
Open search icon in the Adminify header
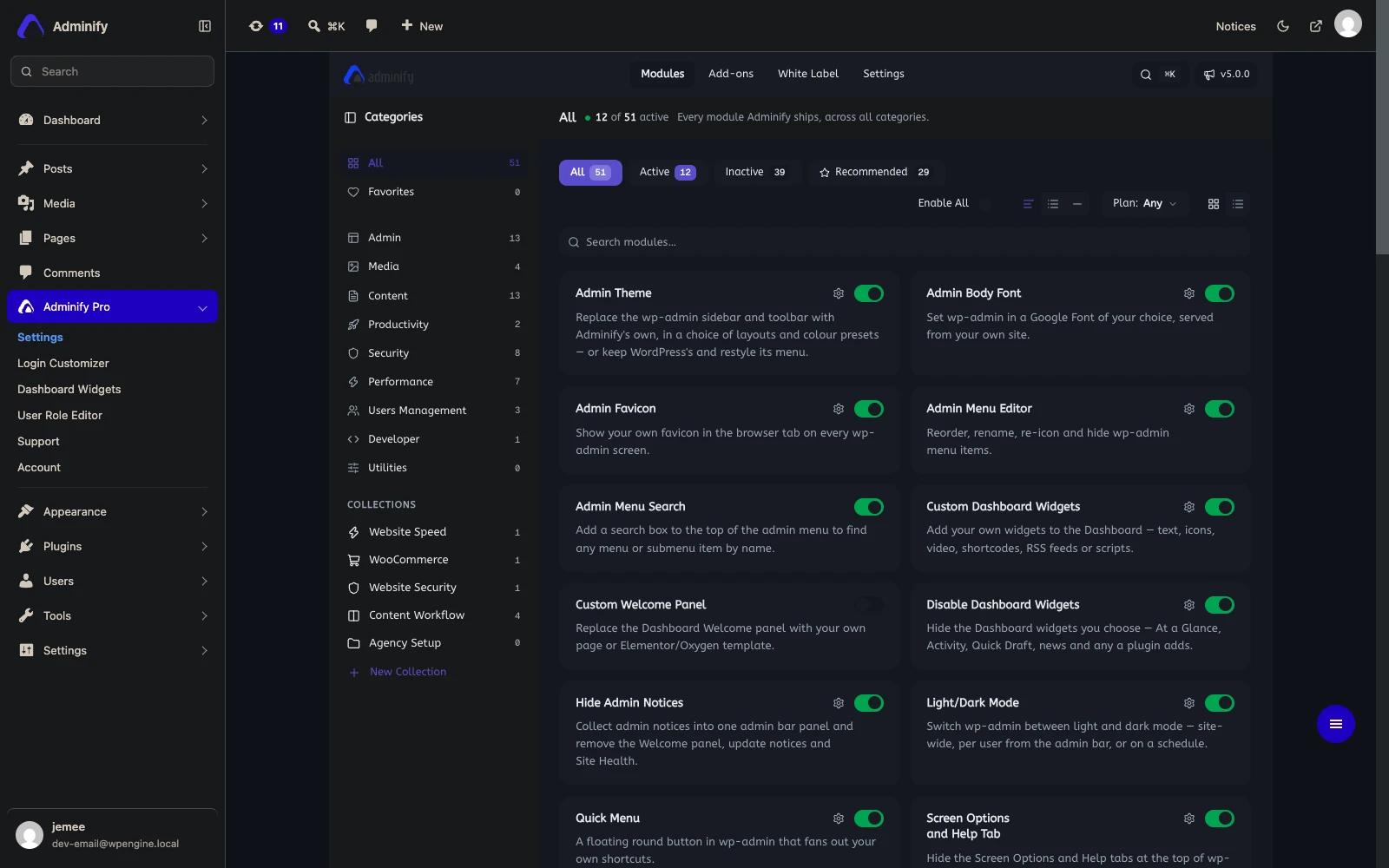pos(1146,75)
